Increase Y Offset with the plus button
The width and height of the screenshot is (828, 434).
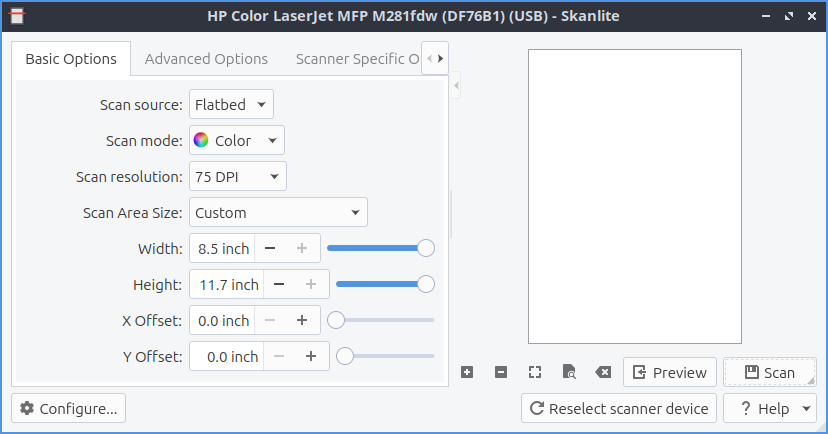(311, 356)
